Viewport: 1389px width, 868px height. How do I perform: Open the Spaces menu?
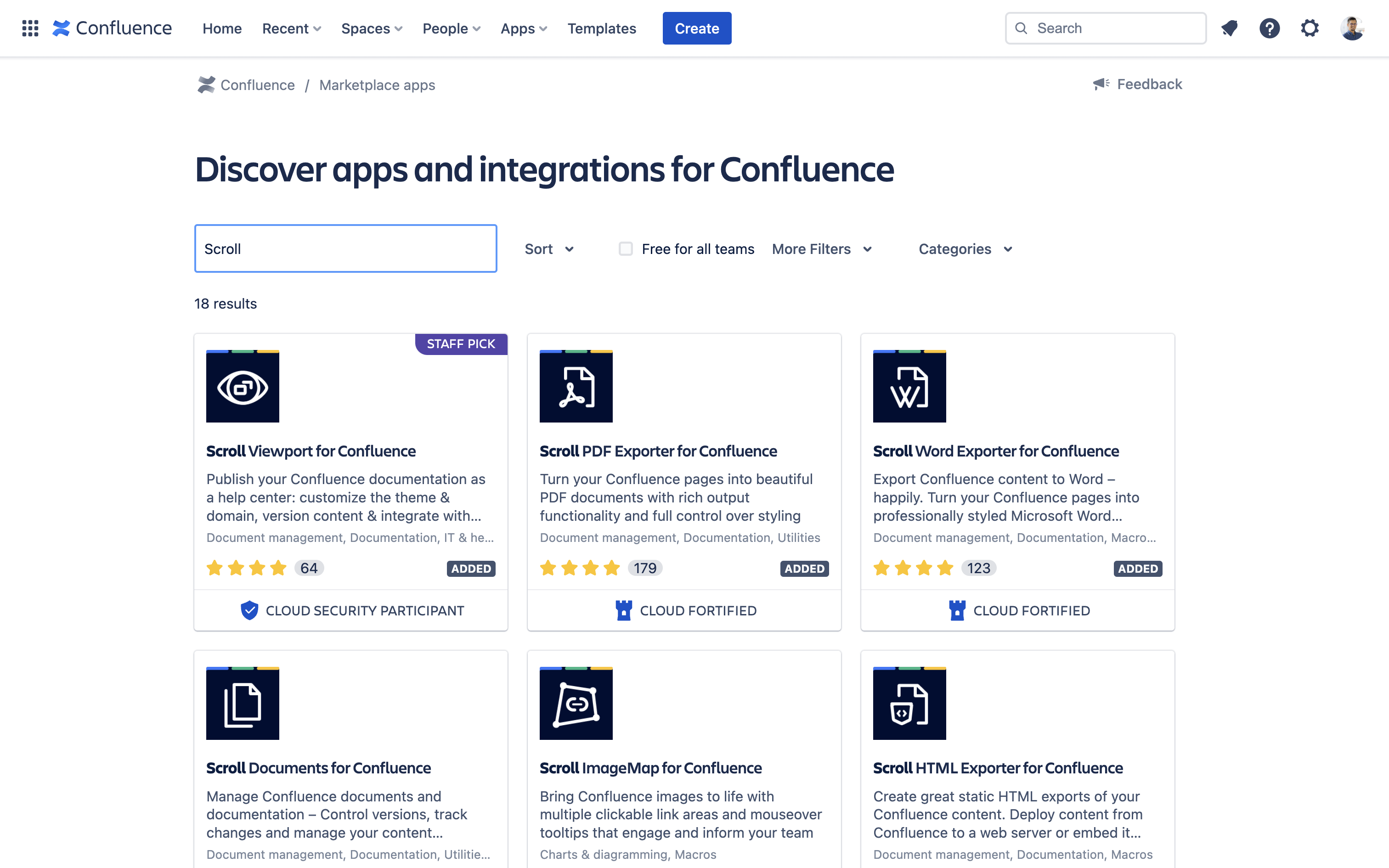pos(371,28)
